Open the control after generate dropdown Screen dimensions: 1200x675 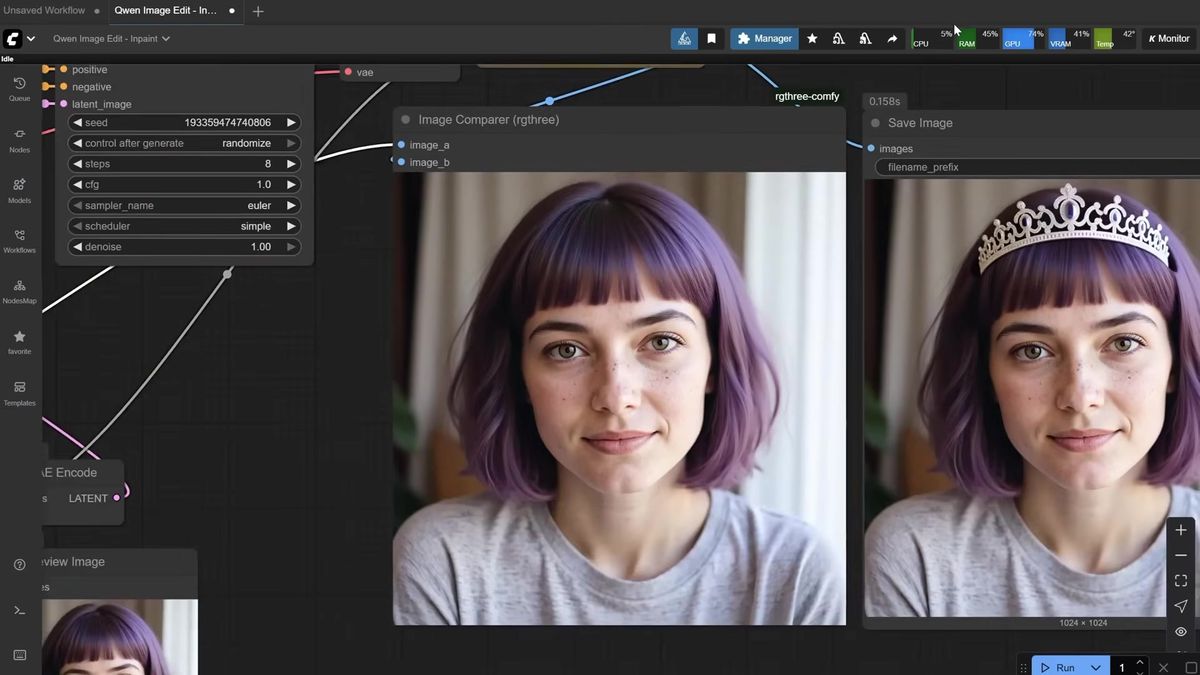click(x=184, y=143)
